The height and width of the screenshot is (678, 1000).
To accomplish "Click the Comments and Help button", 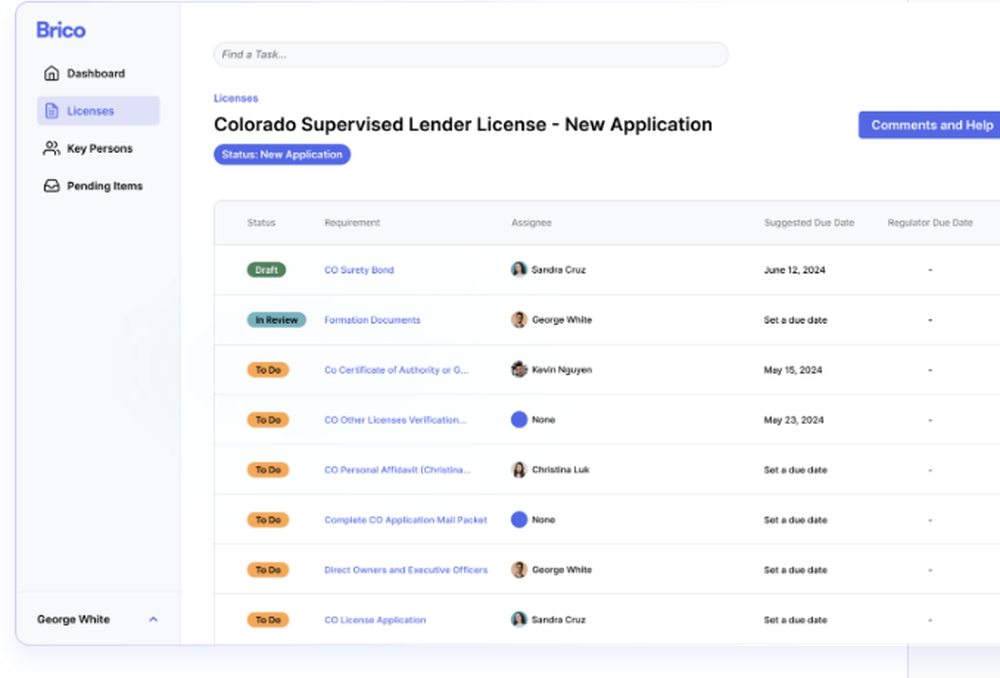I will (x=931, y=125).
